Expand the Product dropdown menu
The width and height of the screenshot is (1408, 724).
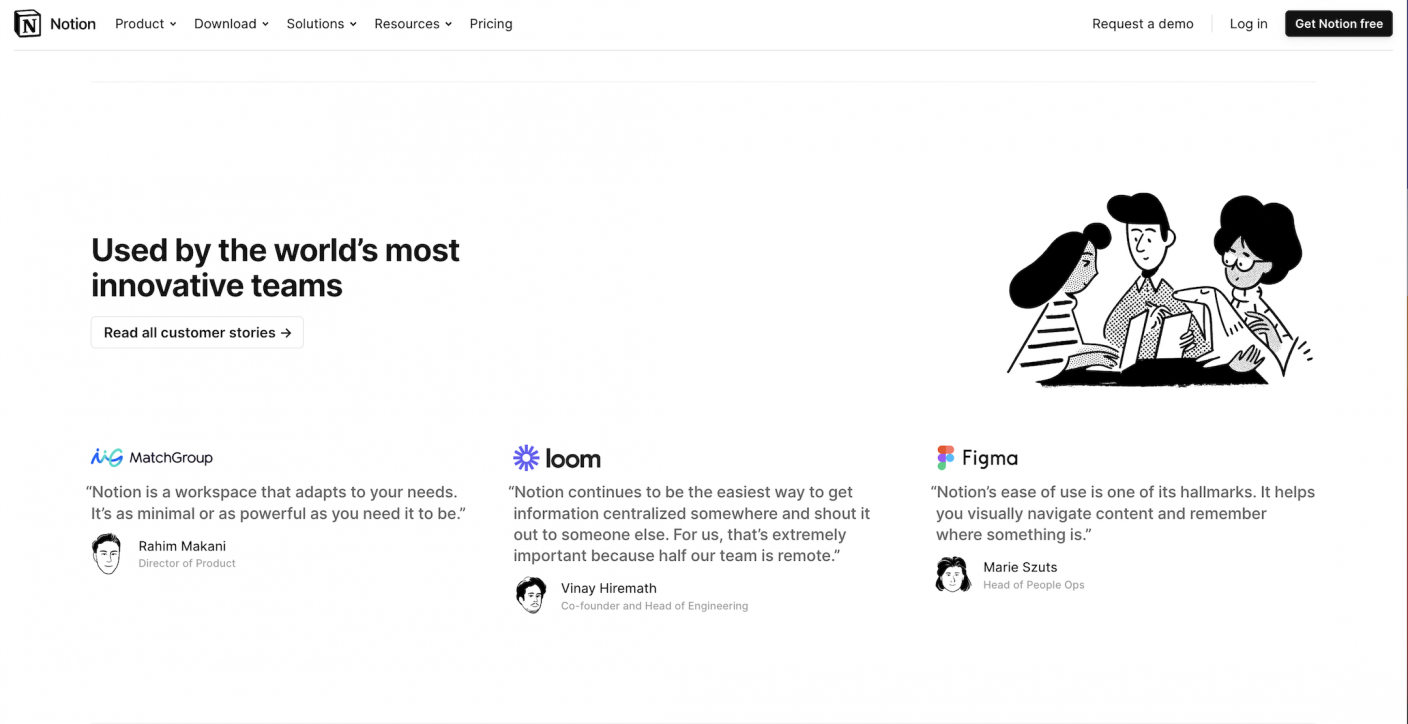click(145, 23)
